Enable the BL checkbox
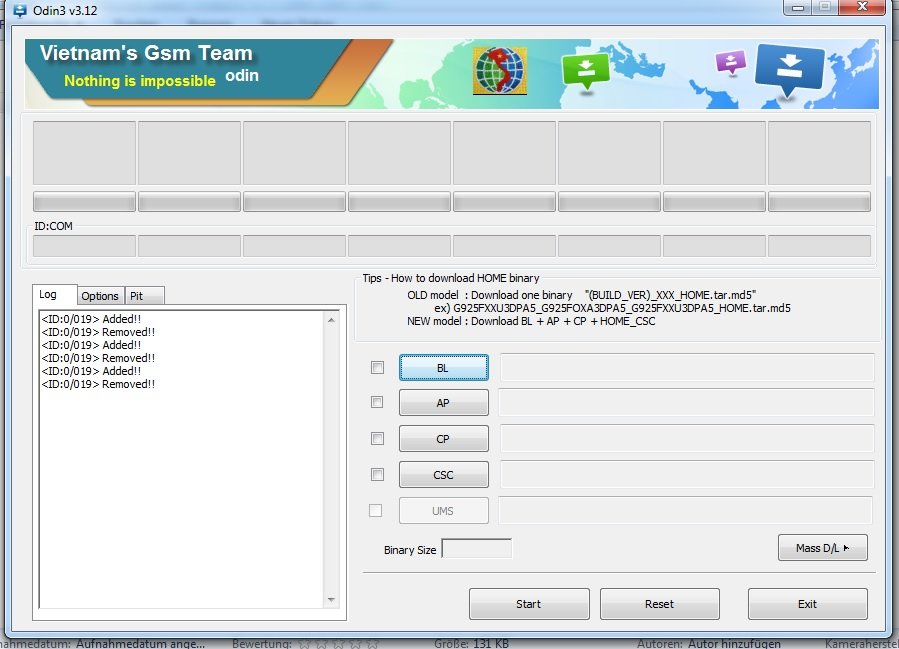 377,367
